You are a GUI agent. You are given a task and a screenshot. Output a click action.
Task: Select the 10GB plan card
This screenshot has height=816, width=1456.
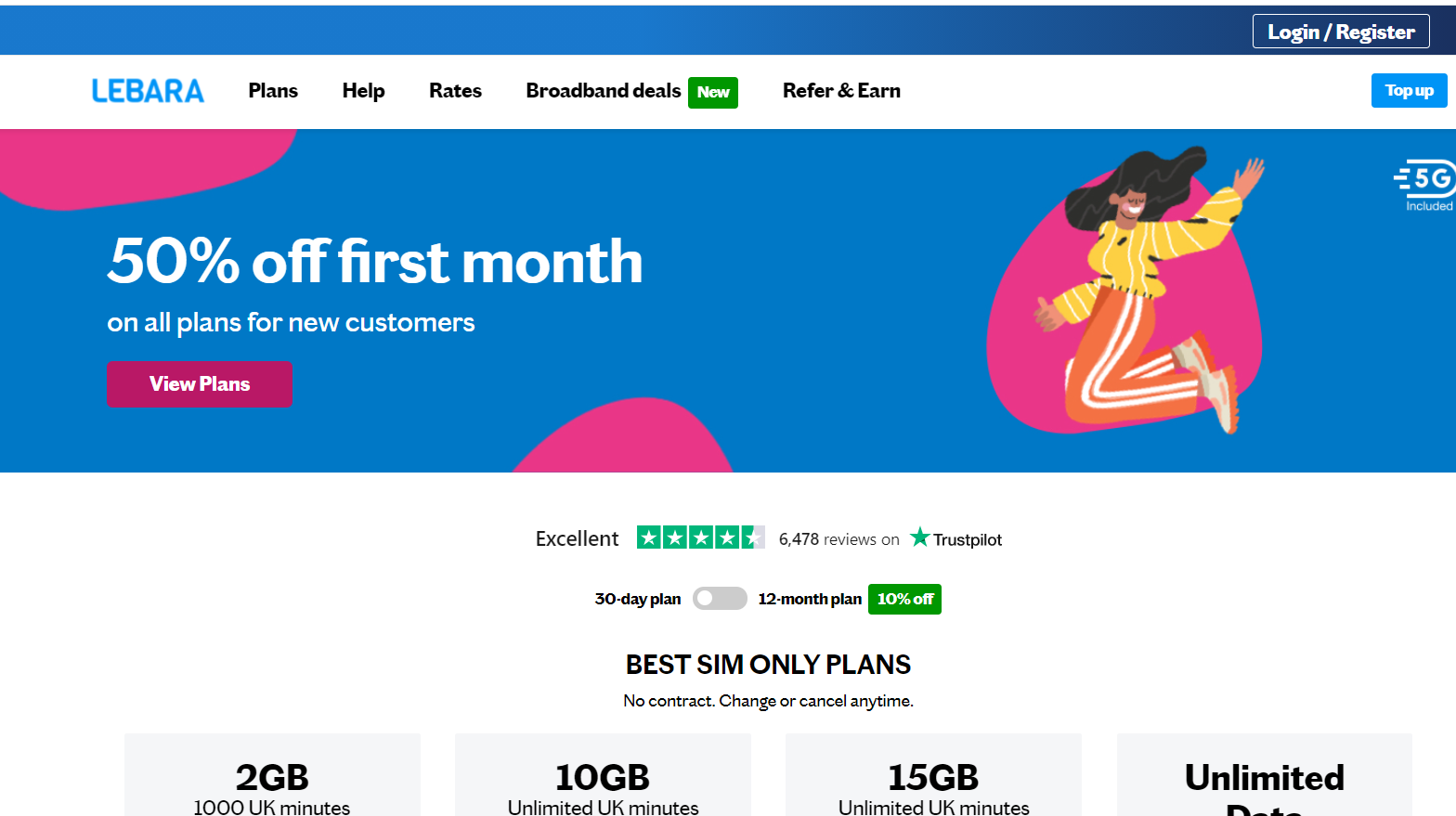pos(603,775)
